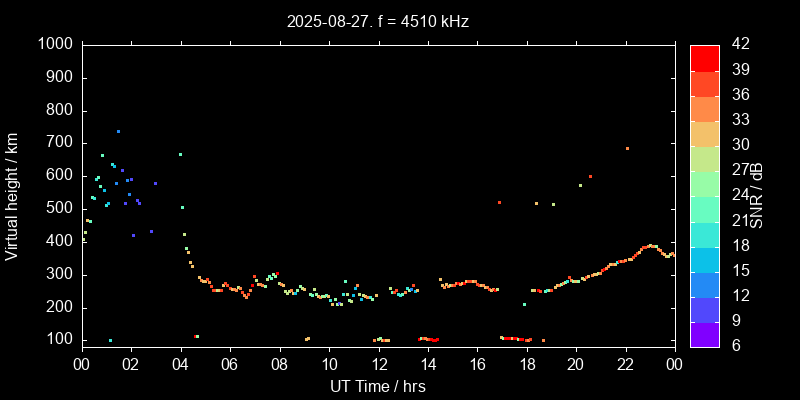Pick the yellow-green 27–30 dB colorbar band

point(705,157)
